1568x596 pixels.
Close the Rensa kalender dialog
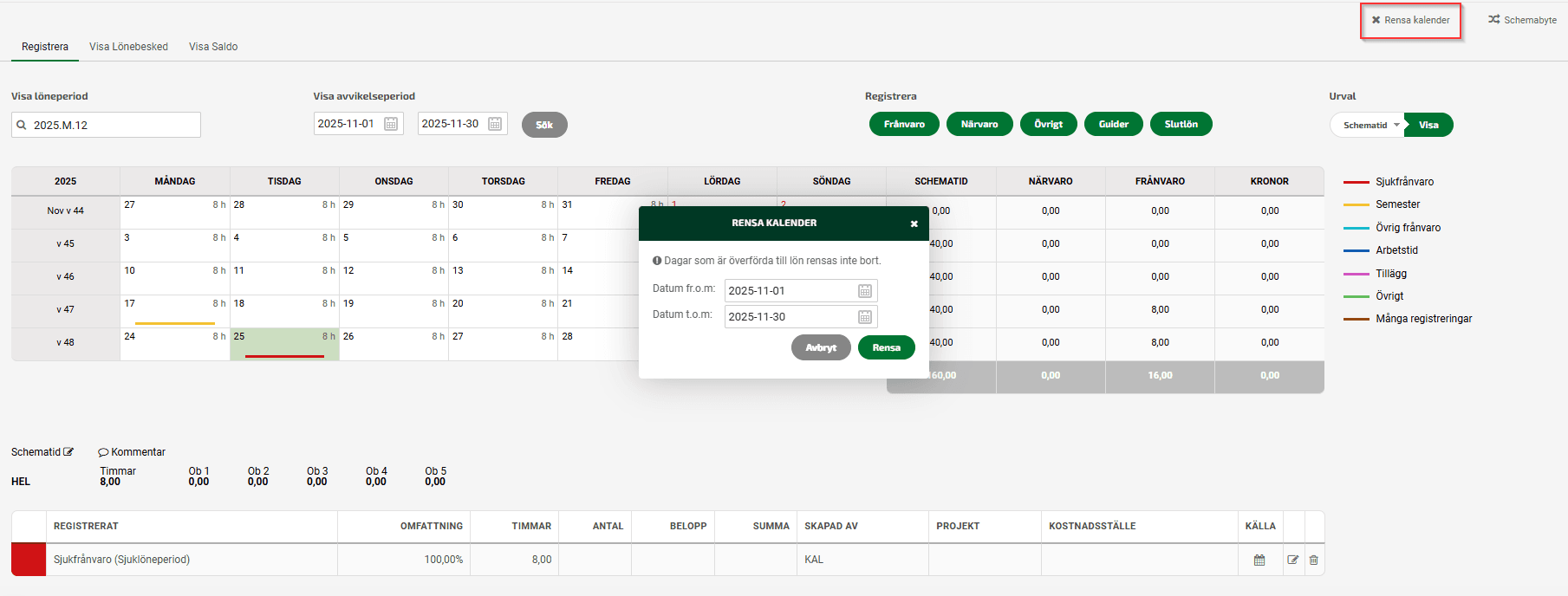[x=914, y=223]
